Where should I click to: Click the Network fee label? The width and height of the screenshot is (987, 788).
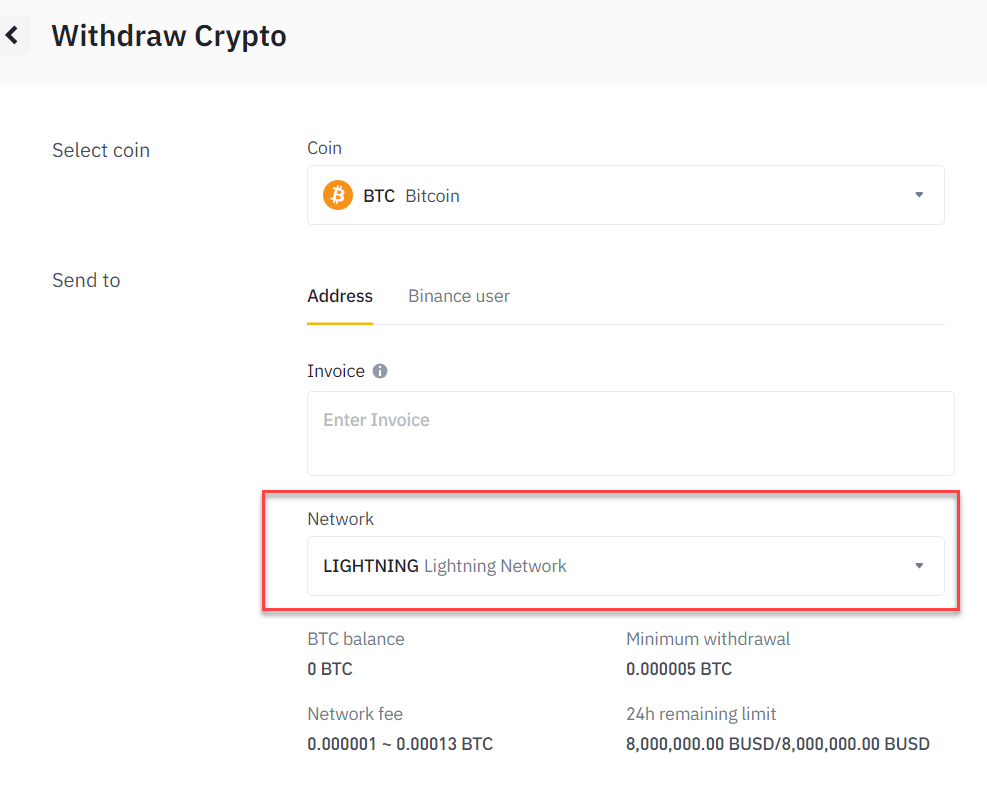pyautogui.click(x=355, y=714)
